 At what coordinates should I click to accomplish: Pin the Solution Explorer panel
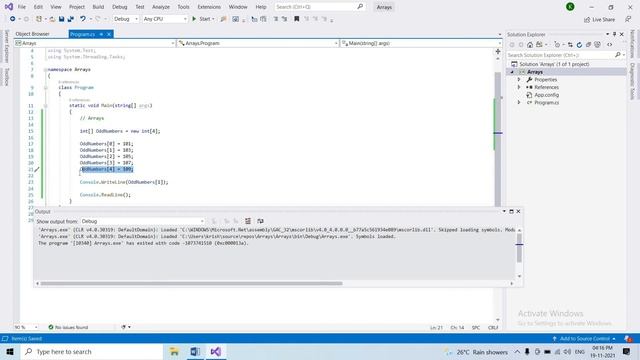[614, 34]
